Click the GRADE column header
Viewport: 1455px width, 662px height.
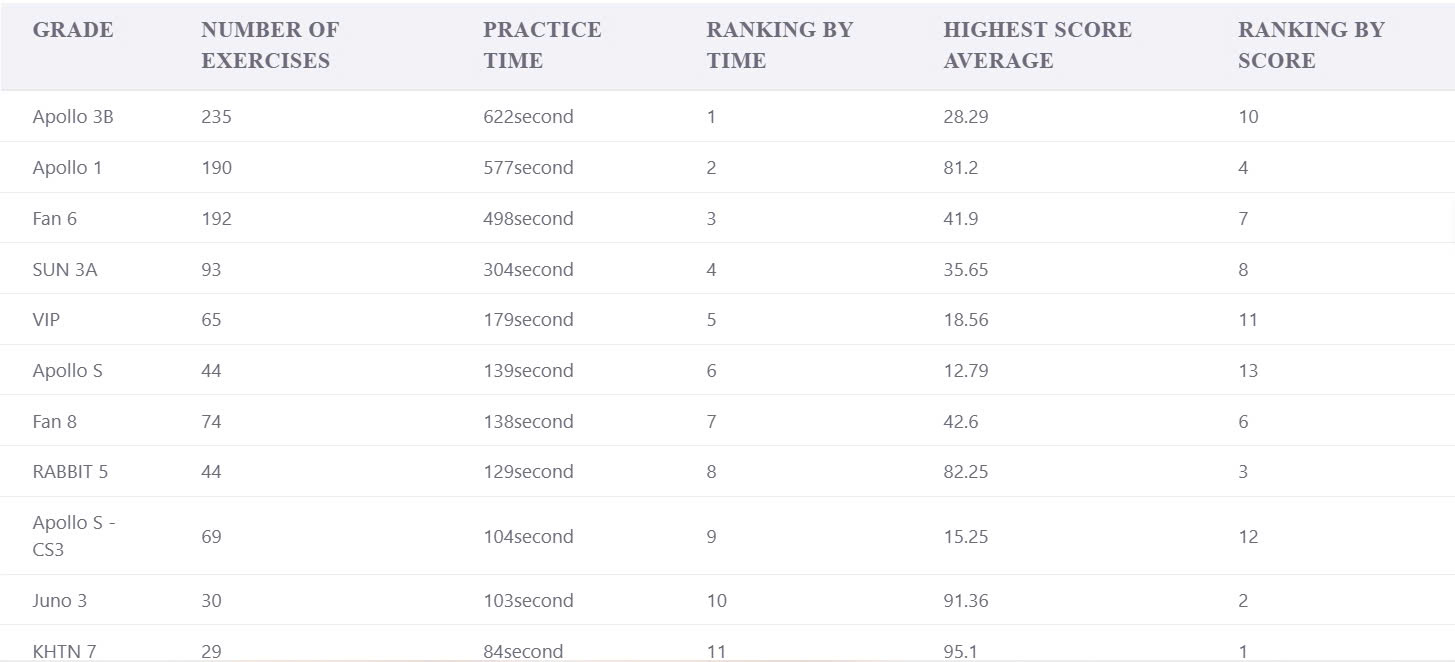pyautogui.click(x=73, y=30)
